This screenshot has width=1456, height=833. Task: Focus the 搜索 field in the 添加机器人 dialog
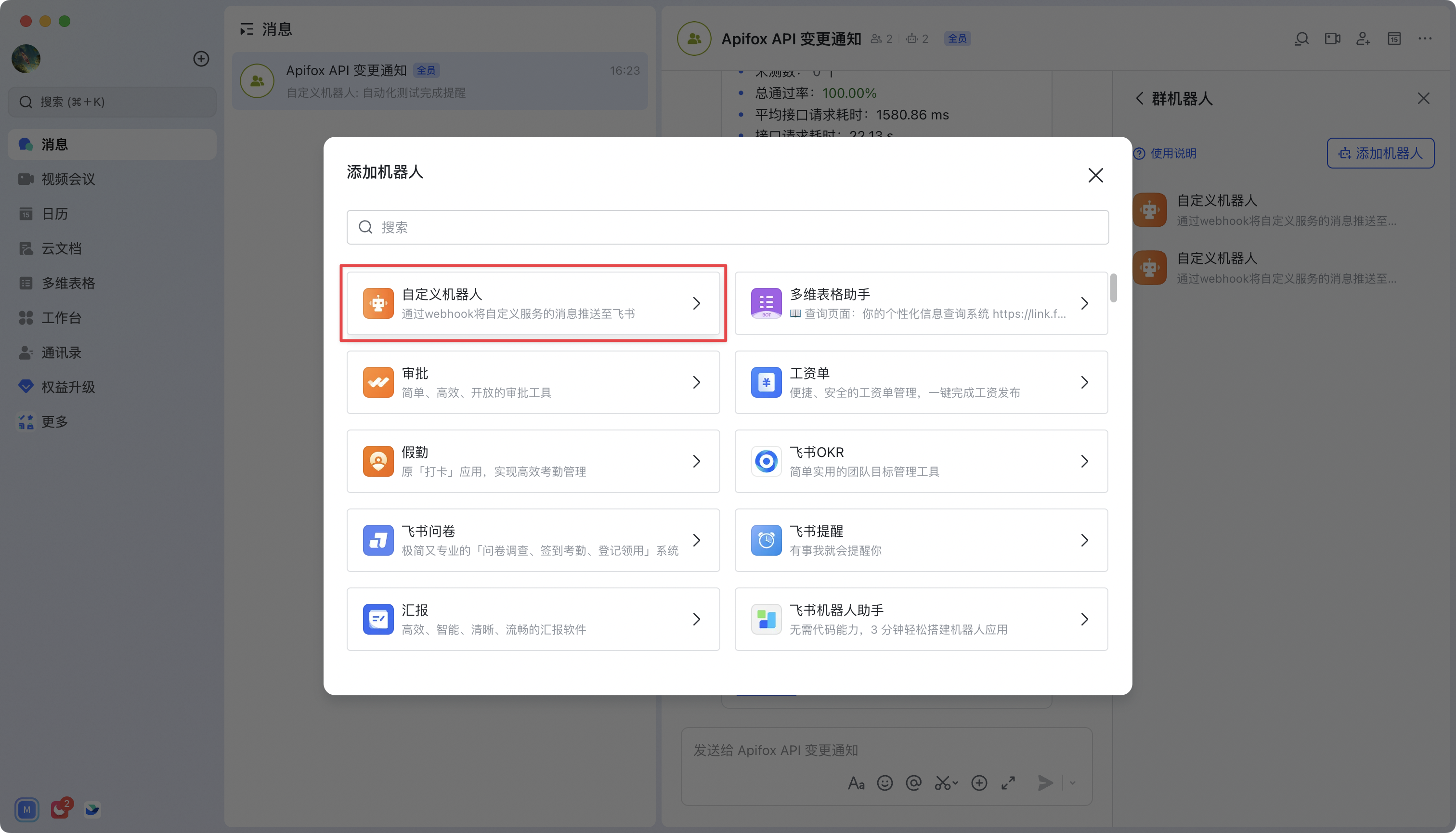point(727,227)
